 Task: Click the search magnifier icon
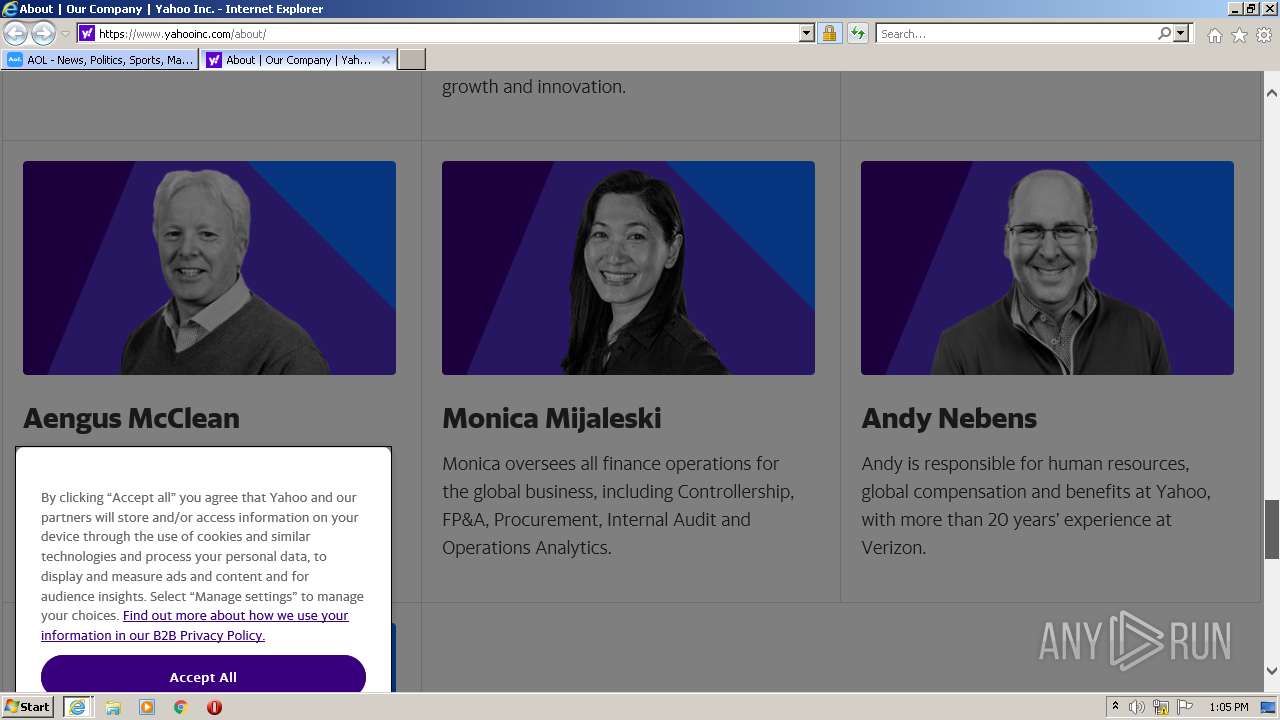pyautogui.click(x=1164, y=33)
